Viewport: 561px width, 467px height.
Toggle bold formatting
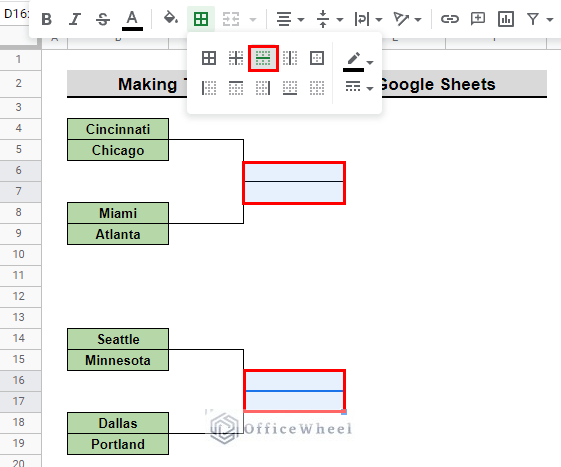tap(47, 19)
